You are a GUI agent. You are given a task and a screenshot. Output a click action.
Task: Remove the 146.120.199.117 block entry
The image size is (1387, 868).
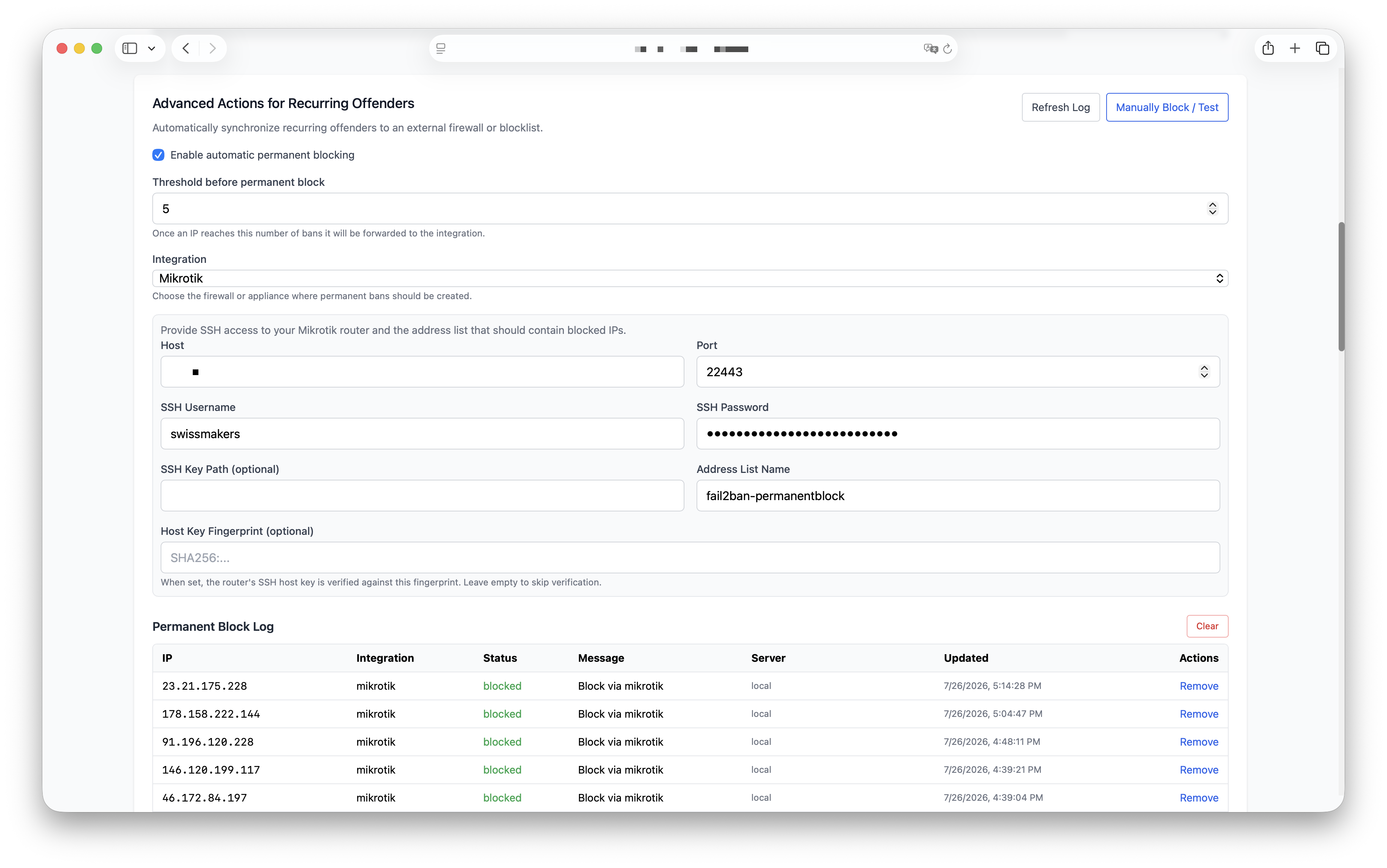click(1199, 770)
